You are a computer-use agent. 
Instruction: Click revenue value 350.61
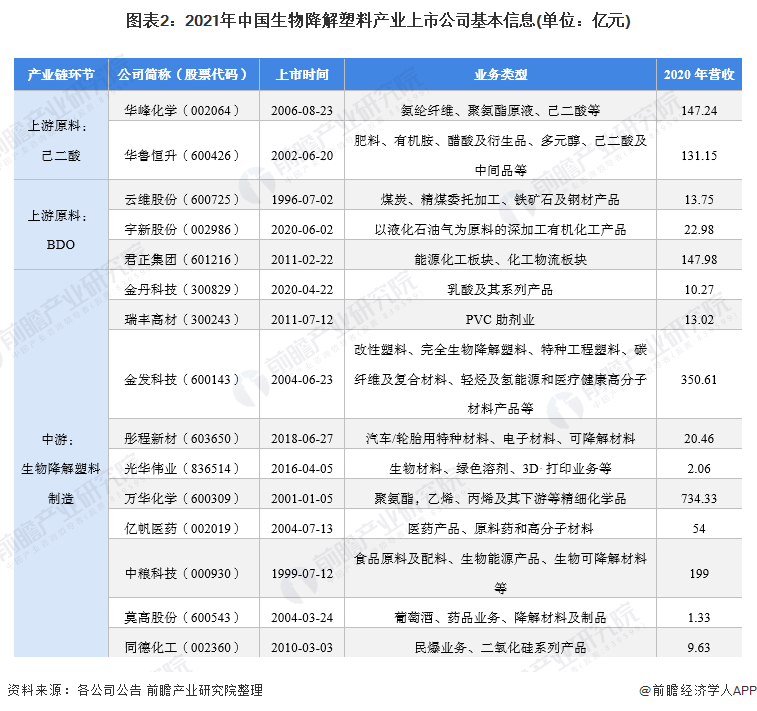tap(699, 379)
